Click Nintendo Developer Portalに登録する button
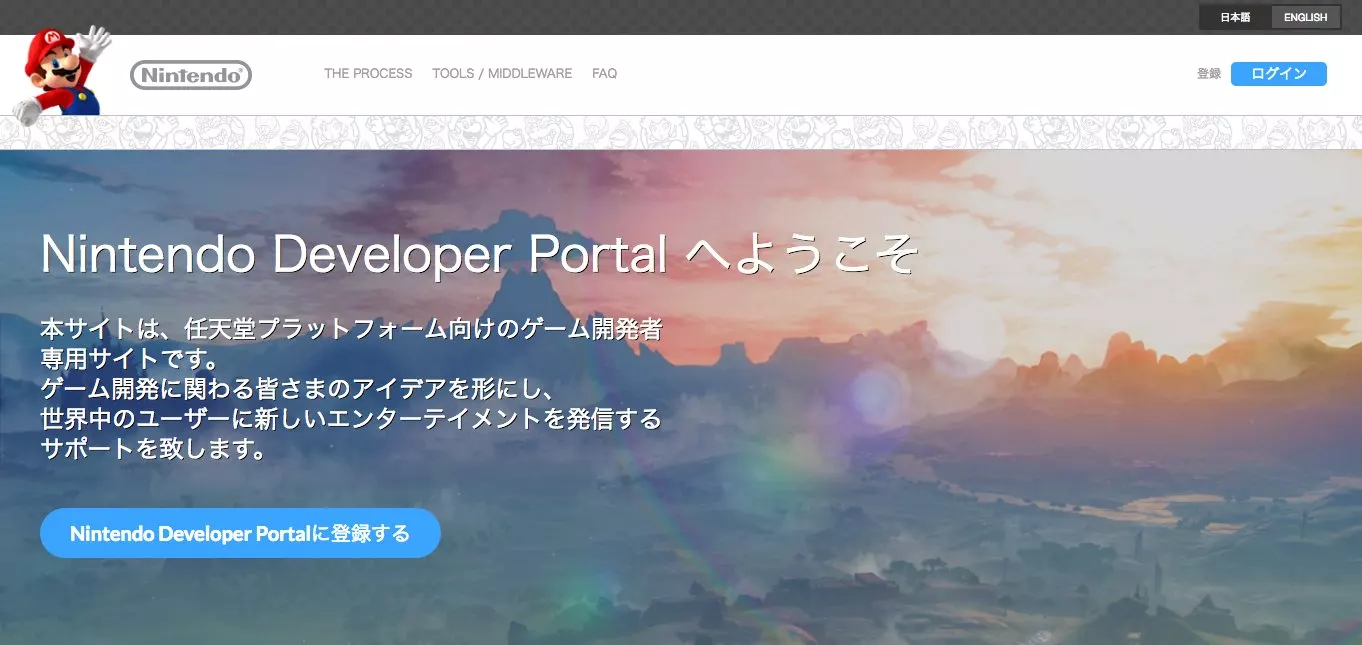Screen dimensions: 1362x645 point(240,533)
